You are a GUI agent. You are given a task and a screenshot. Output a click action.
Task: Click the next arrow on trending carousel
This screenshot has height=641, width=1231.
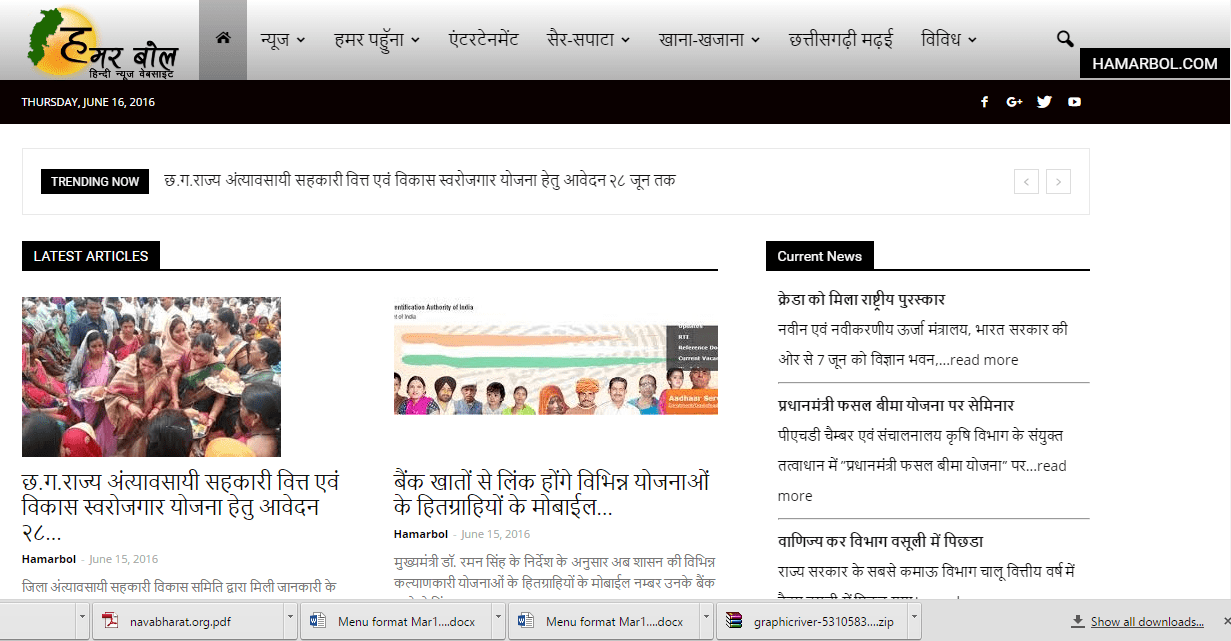1058,181
